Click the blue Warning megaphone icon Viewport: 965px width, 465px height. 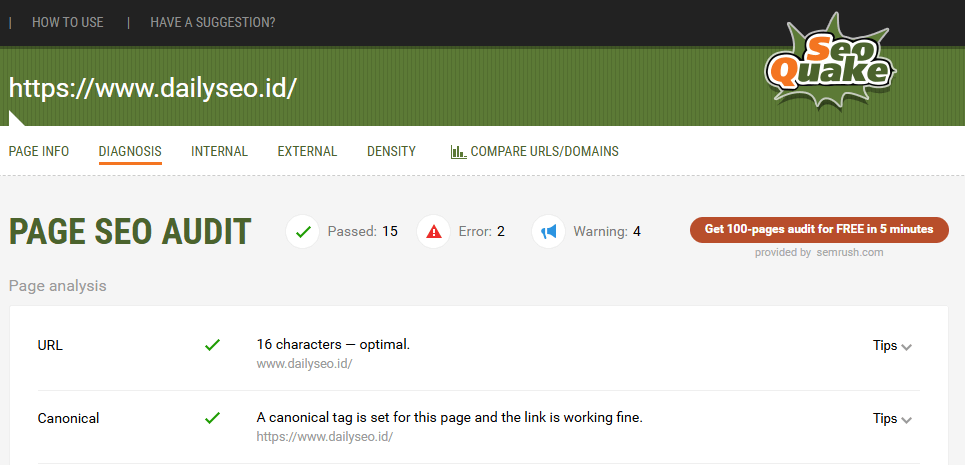548,232
